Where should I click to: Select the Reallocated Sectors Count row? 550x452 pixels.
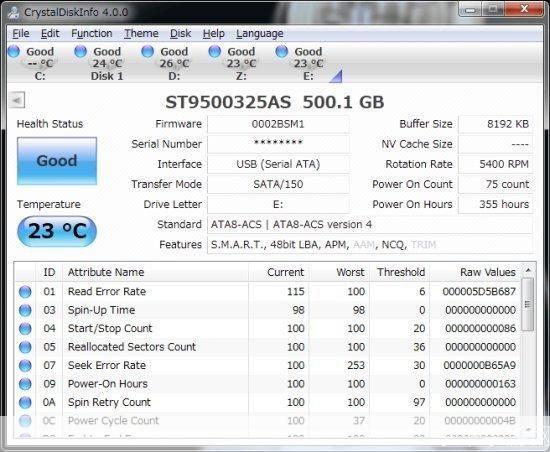tap(267, 347)
